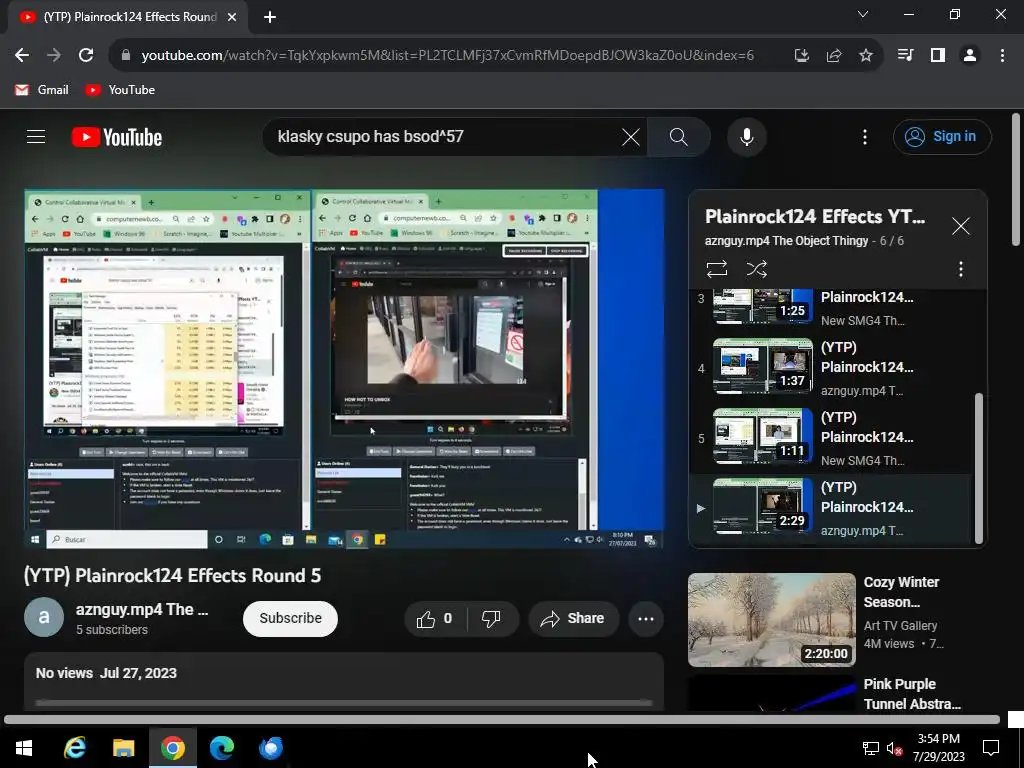Open the Pink Purple Tunnel Abstra... video title
Screen dimensions: 1024x768
pos(912,694)
